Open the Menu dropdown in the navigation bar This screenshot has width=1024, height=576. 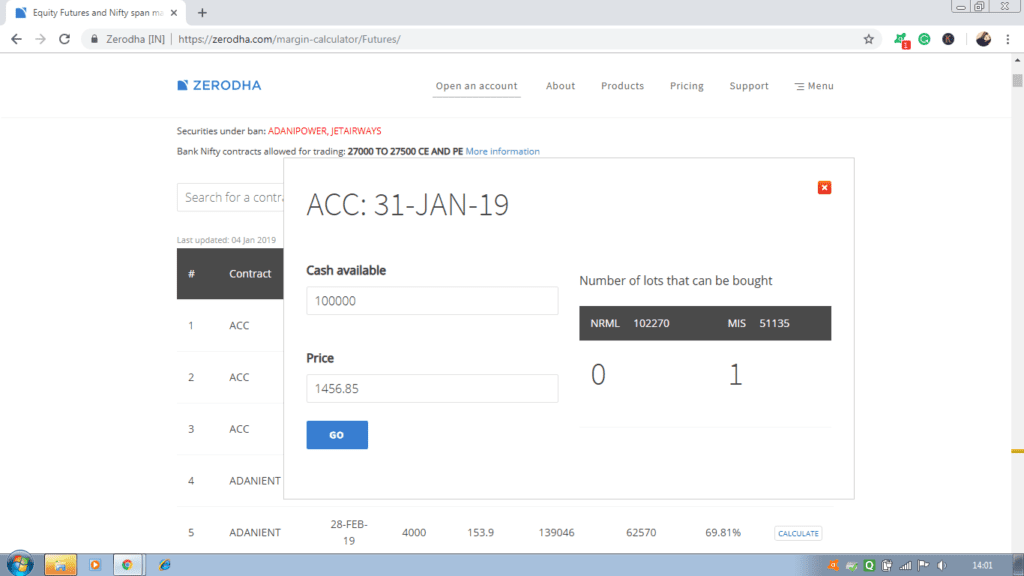813,85
